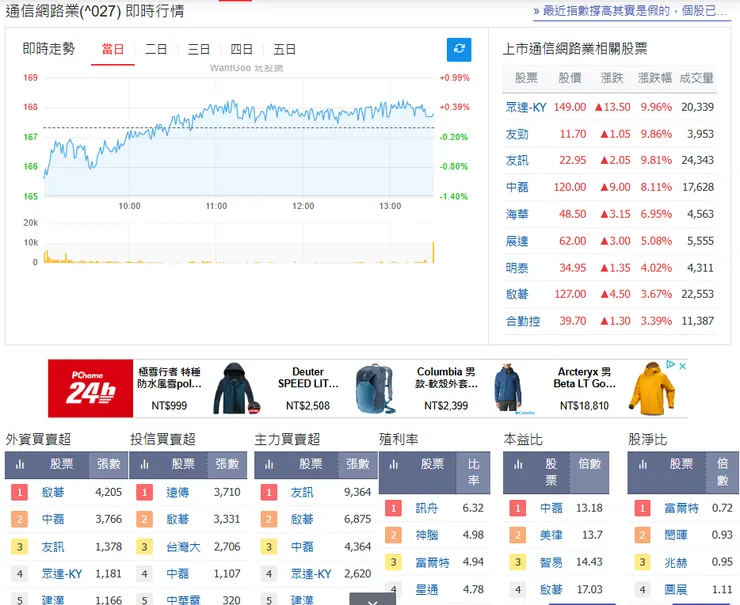The width and height of the screenshot is (740, 605).
Task: Open 智易 in 本益比 ranking
Action: pyautogui.click(x=551, y=563)
